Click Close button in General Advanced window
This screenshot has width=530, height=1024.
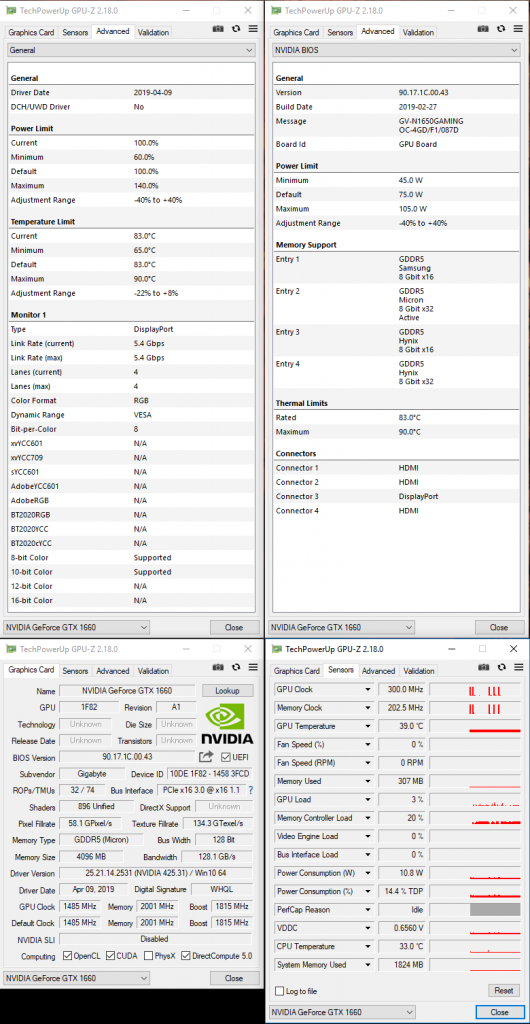[234, 627]
